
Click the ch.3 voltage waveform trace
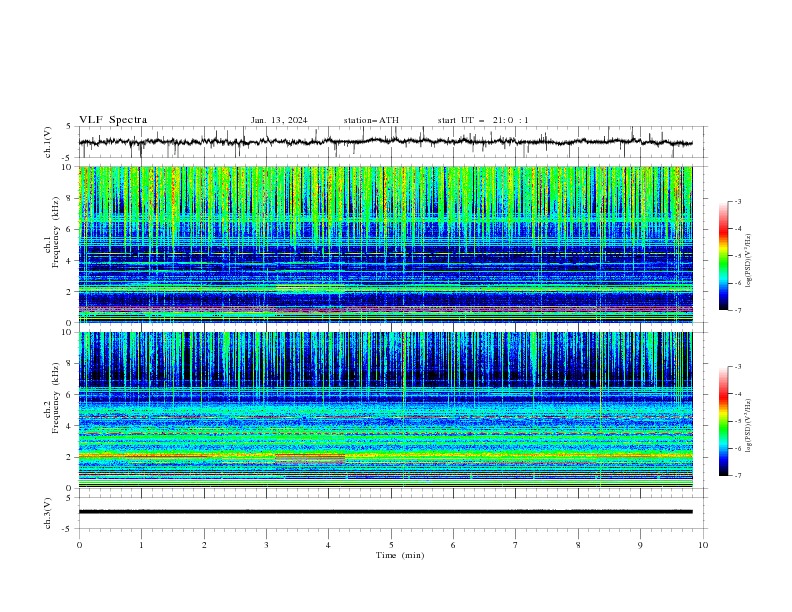coord(385,512)
